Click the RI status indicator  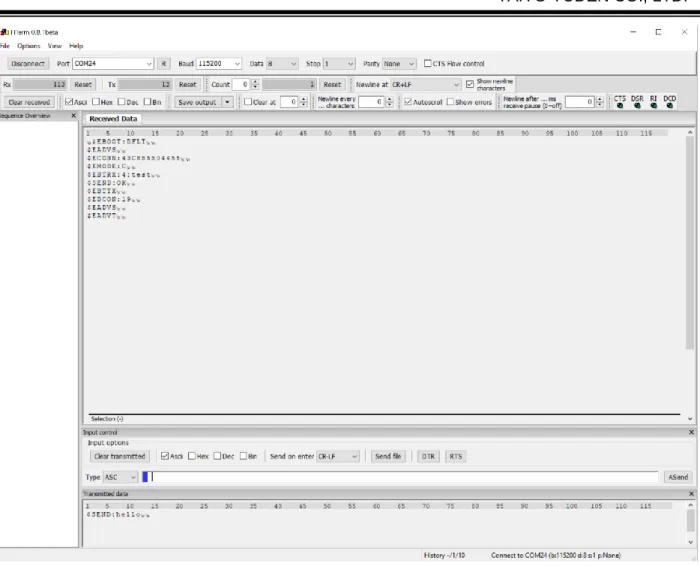click(654, 102)
